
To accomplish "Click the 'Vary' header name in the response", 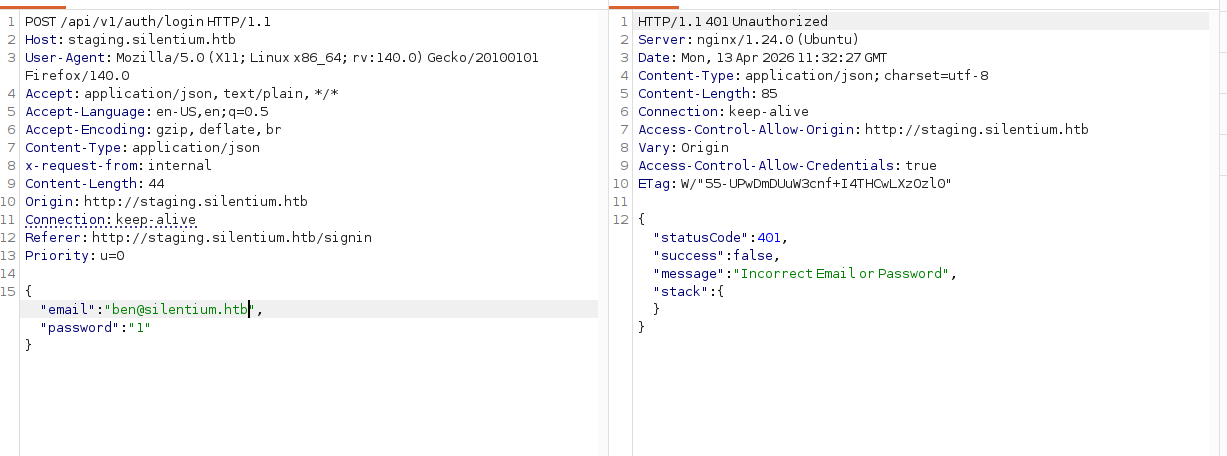I will (x=655, y=147).
